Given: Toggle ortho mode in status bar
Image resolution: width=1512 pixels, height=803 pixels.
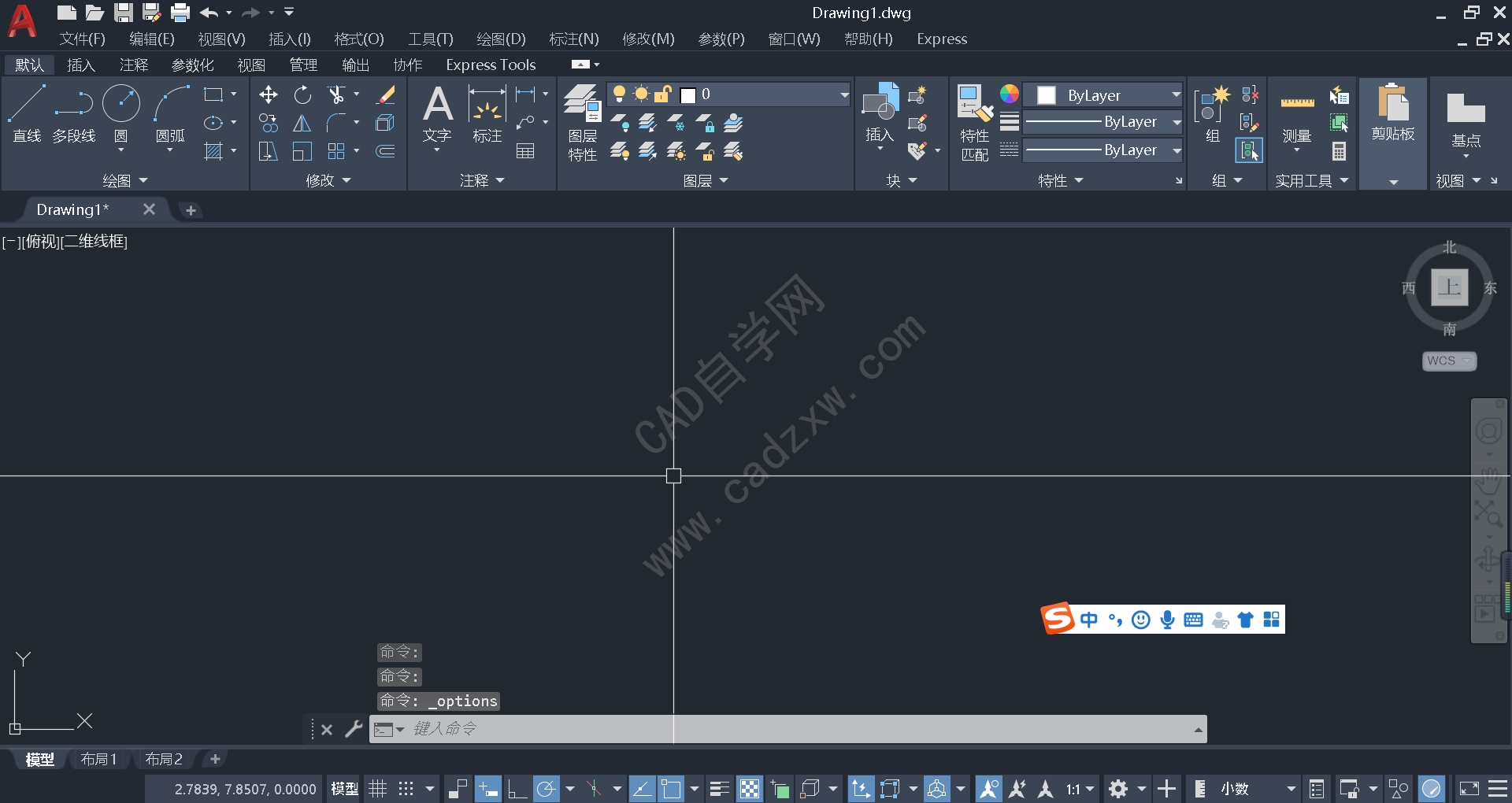Looking at the screenshot, I should pos(517,789).
